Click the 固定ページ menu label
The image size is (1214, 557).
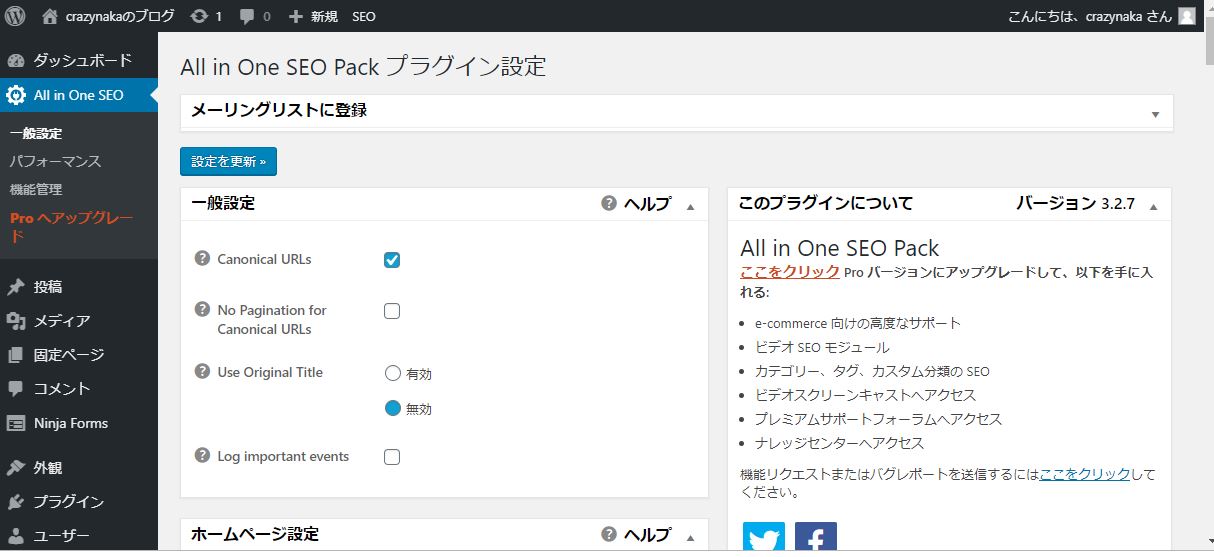pos(69,355)
